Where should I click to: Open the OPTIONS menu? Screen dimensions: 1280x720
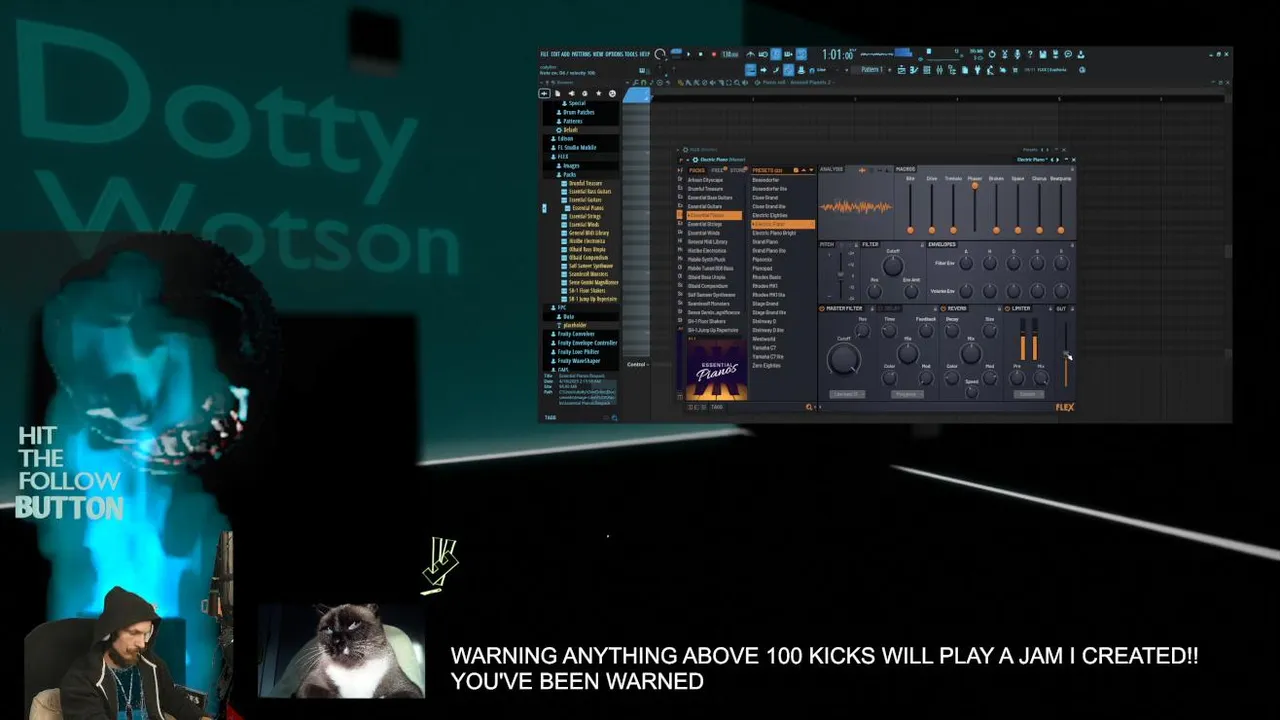(x=614, y=54)
